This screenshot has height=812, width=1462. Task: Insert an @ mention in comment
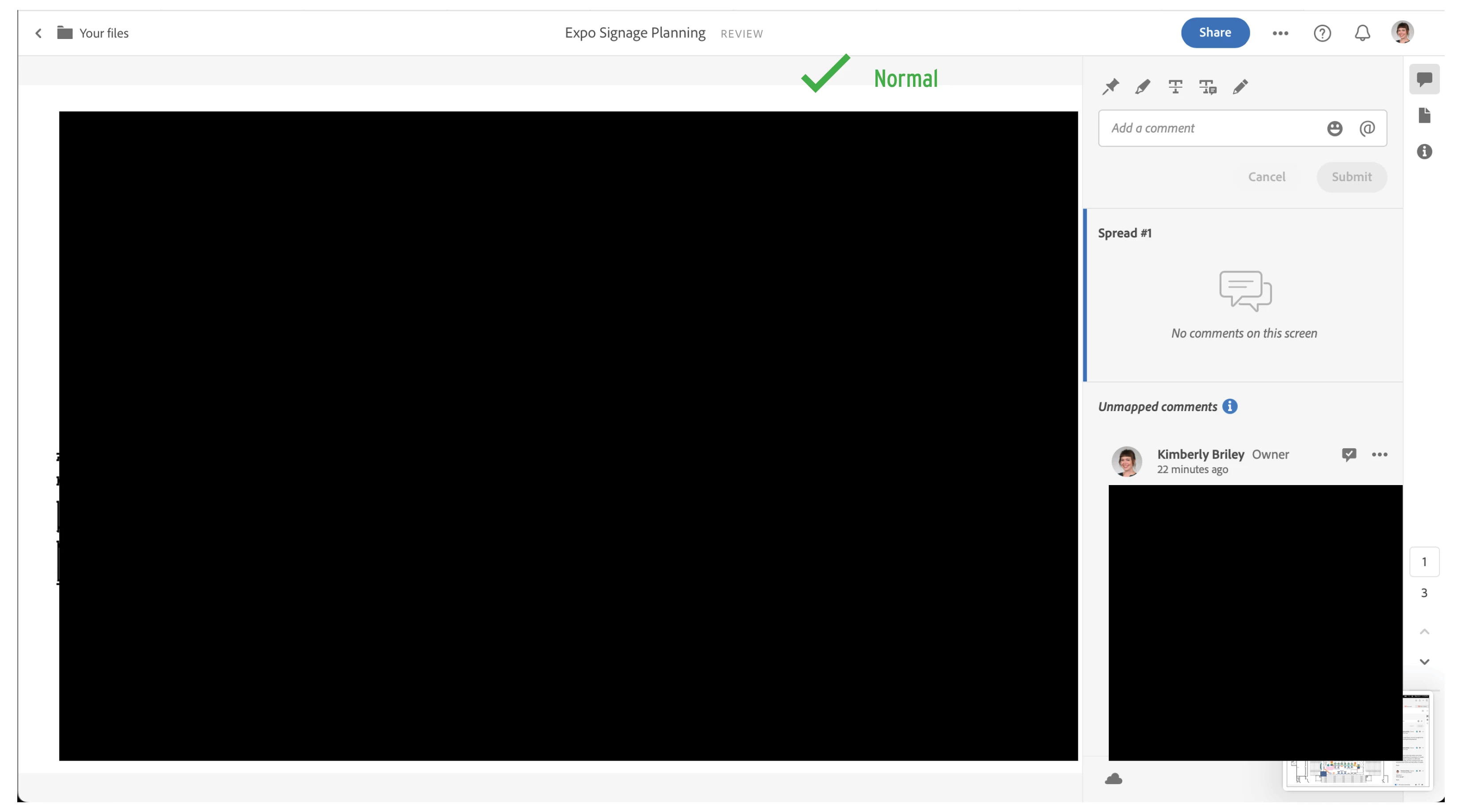tap(1367, 128)
